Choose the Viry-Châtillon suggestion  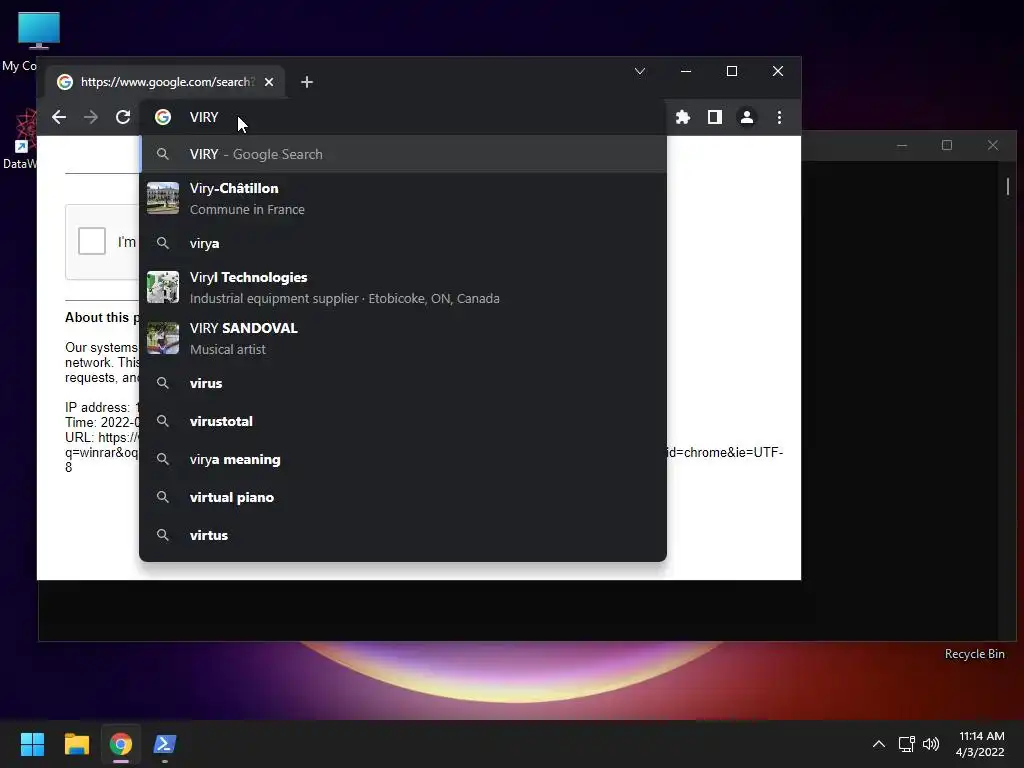(x=403, y=199)
